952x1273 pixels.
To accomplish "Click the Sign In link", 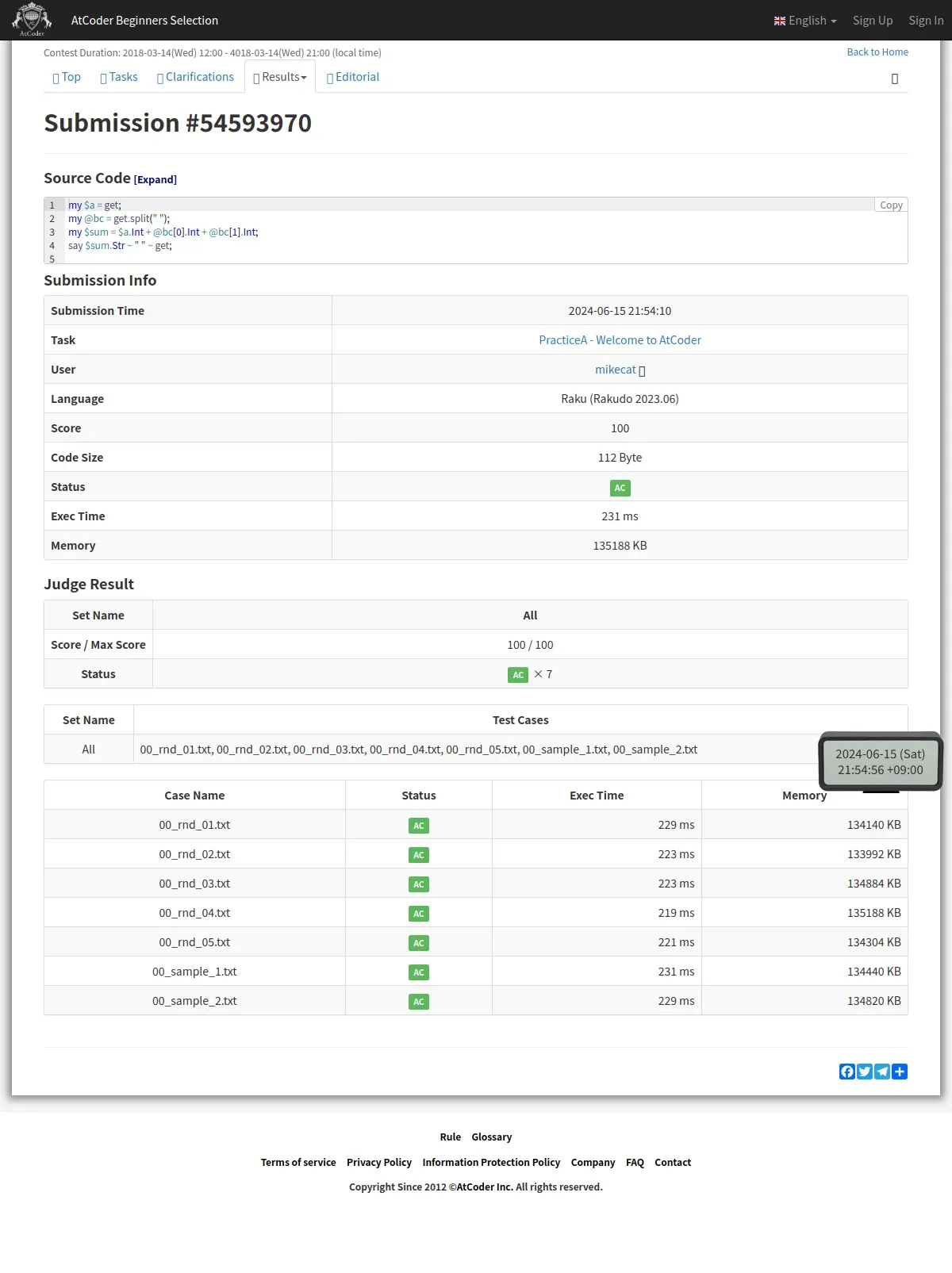I will point(926,21).
